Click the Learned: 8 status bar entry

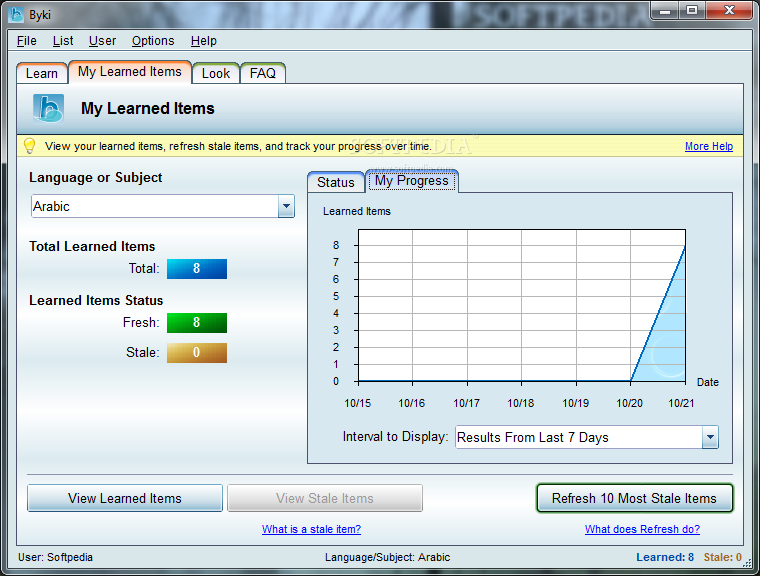665,557
